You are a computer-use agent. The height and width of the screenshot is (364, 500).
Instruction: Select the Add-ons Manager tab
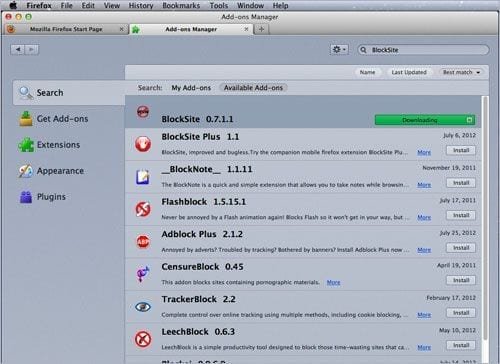[191, 29]
